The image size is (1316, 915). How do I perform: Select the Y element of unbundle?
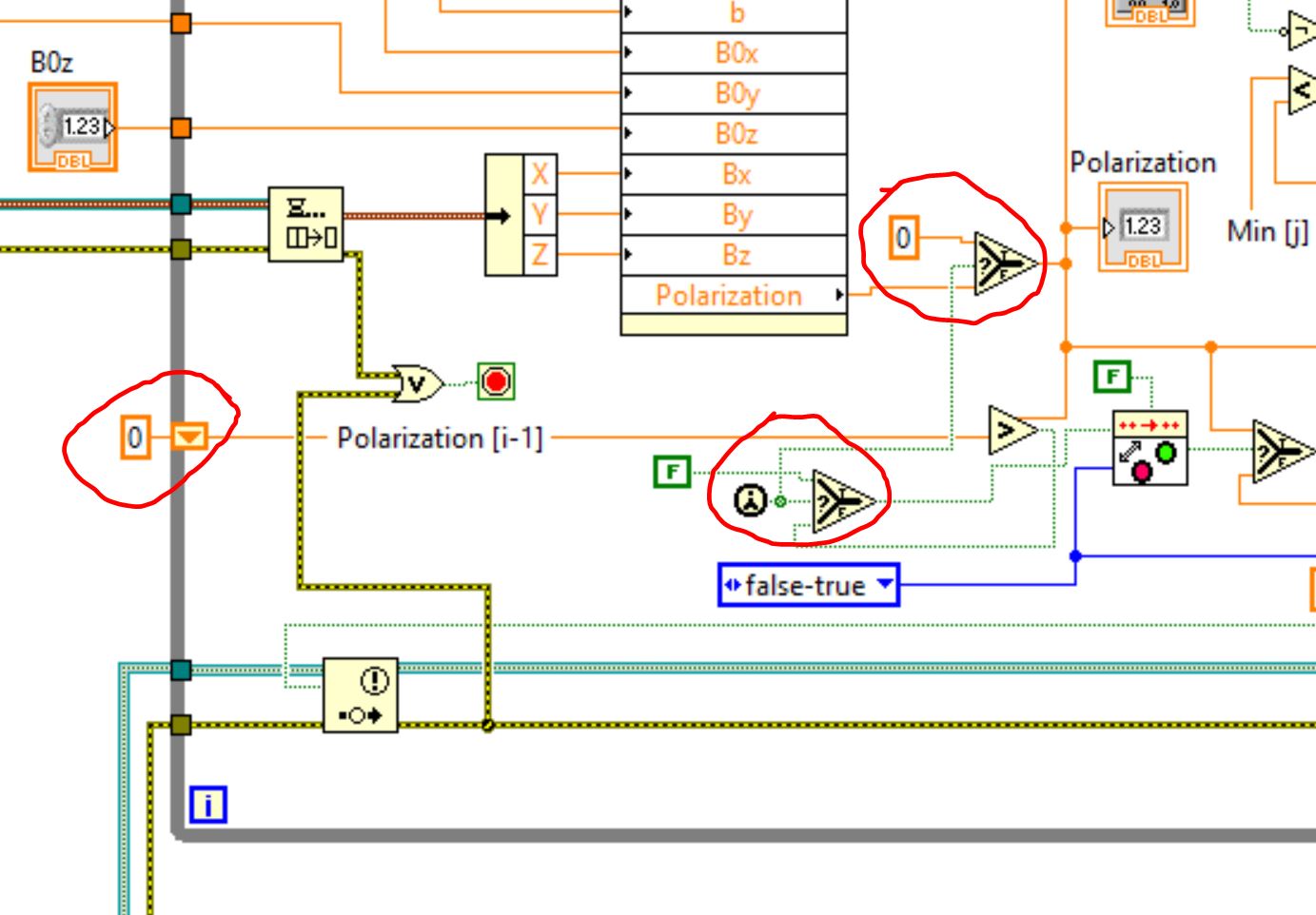[540, 215]
